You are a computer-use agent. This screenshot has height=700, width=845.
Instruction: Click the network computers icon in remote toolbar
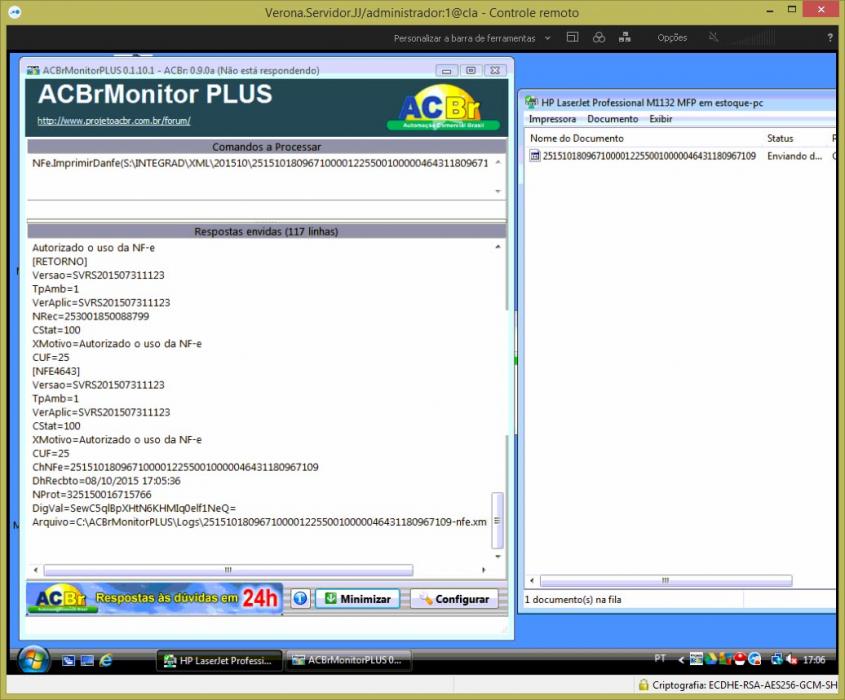point(625,37)
